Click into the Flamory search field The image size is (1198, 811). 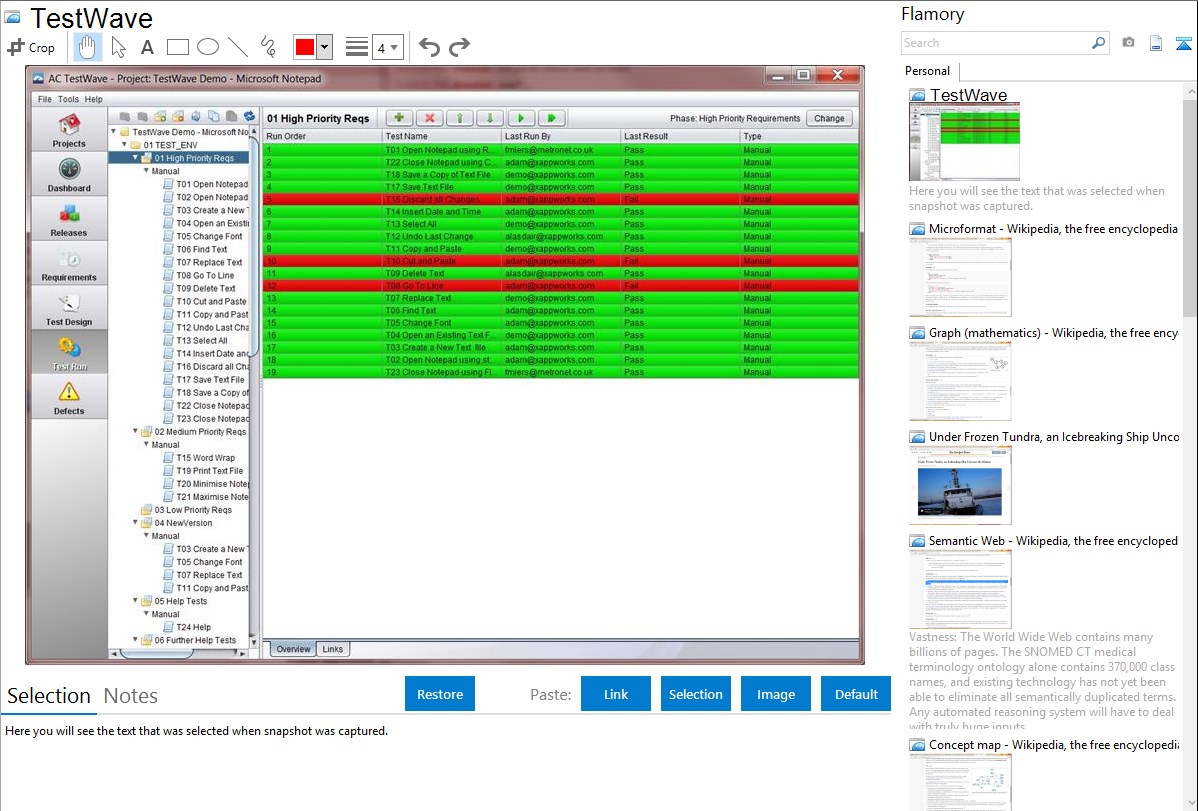[x=995, y=43]
